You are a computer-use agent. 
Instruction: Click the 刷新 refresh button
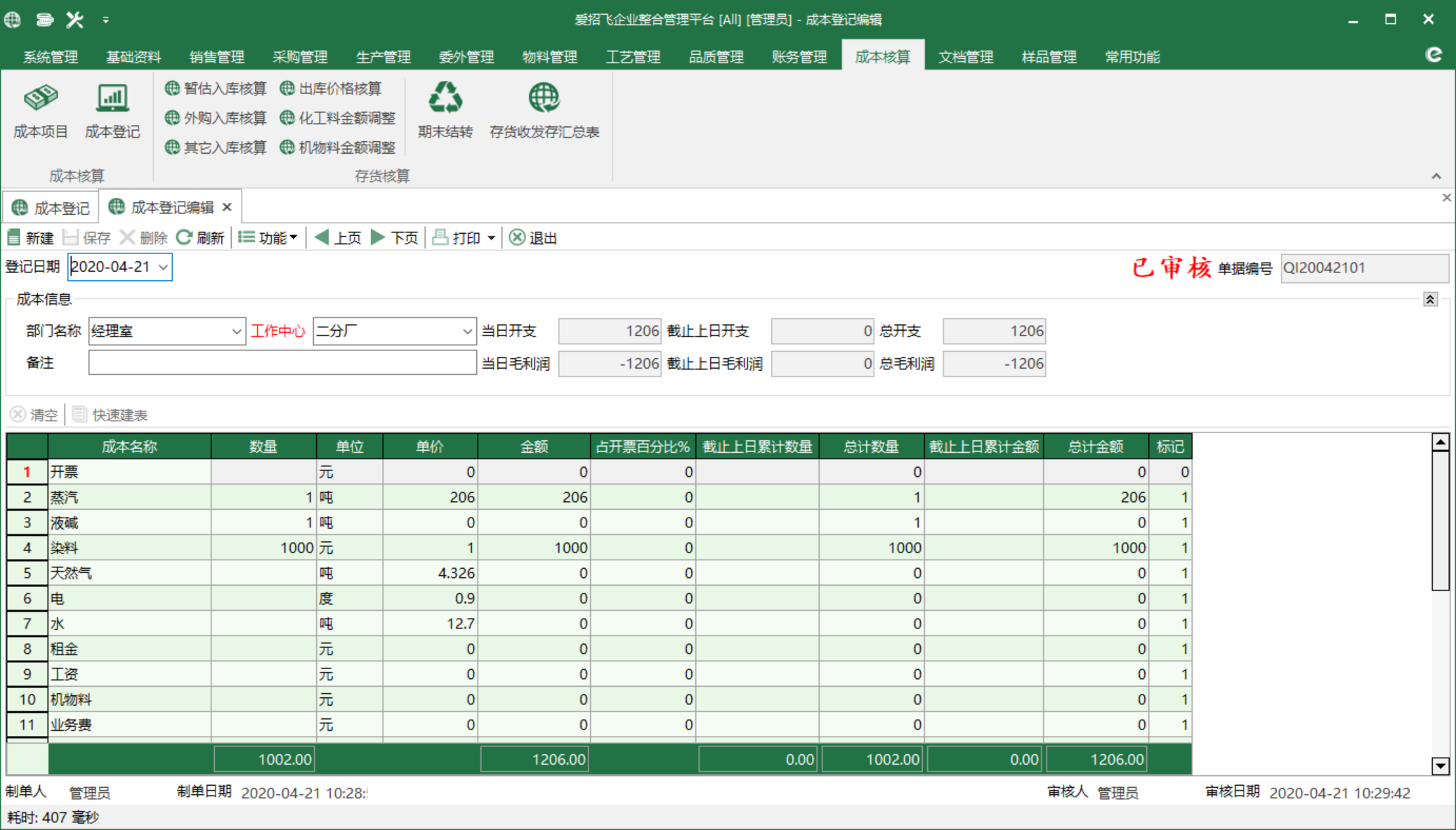pos(200,238)
